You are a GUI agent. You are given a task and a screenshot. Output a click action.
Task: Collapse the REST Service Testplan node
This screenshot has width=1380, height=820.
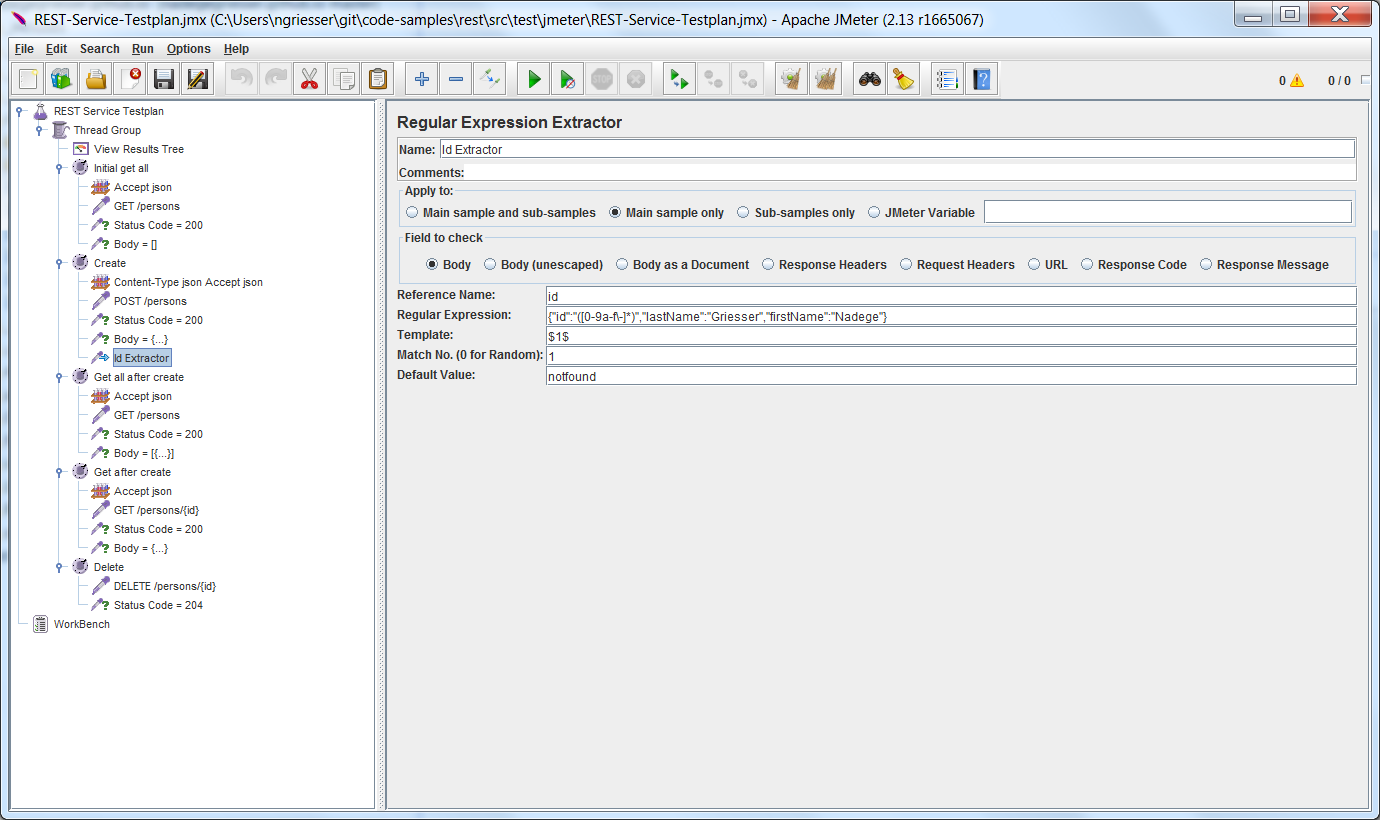[19, 111]
